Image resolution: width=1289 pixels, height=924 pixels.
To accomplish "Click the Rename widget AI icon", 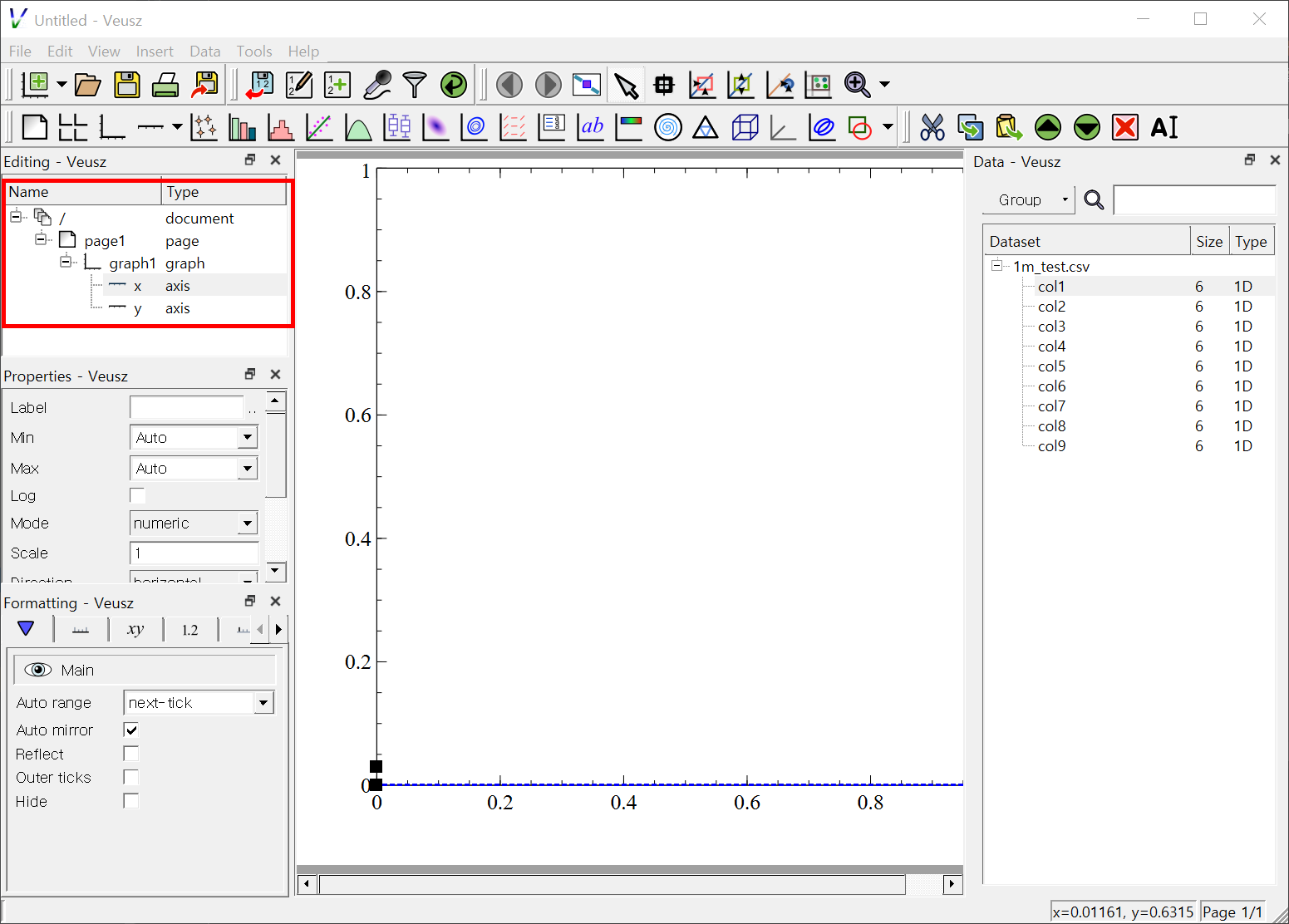I will coord(1164,127).
